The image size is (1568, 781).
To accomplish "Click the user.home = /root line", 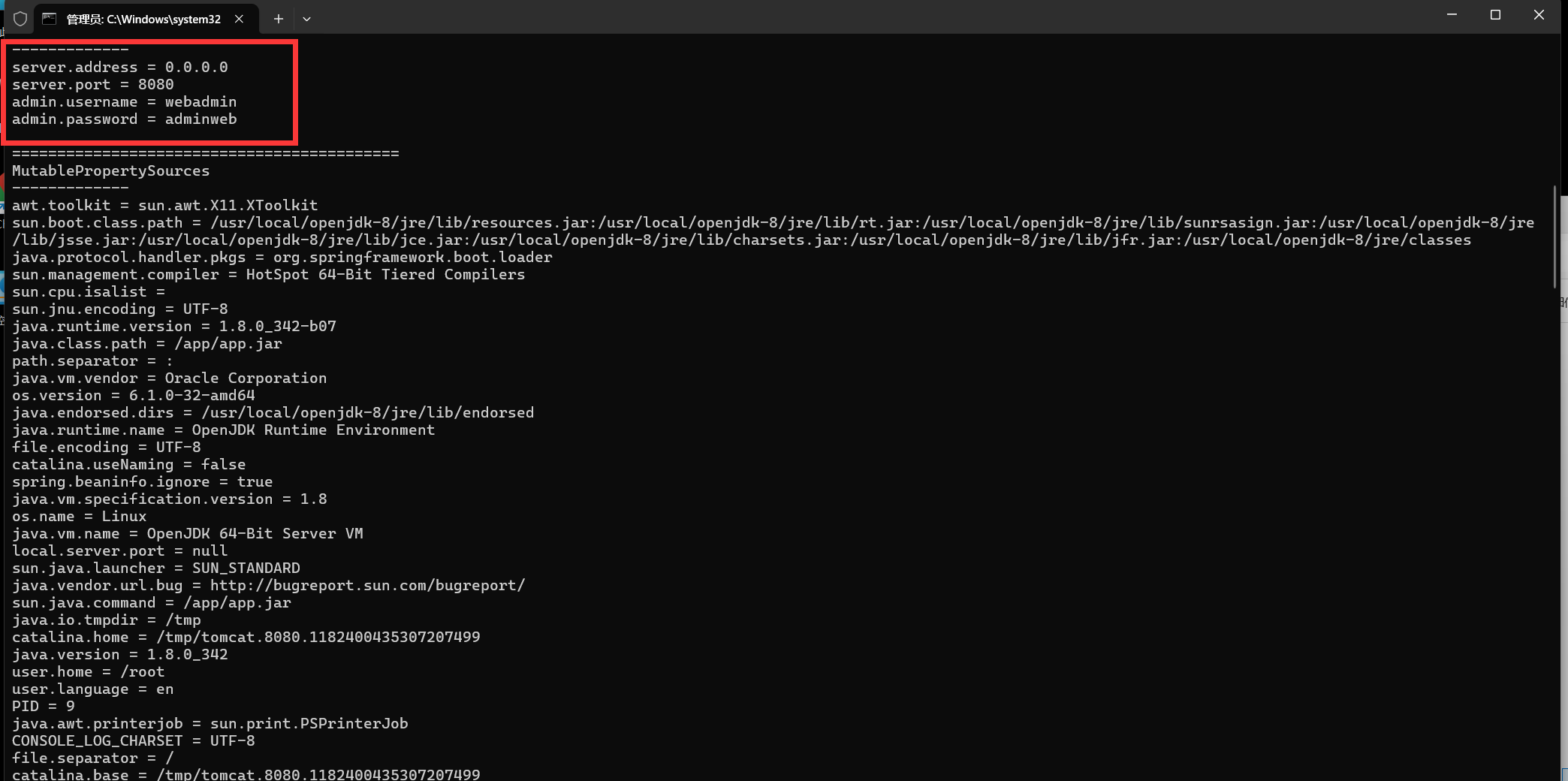I will pyautogui.click(x=88, y=671).
